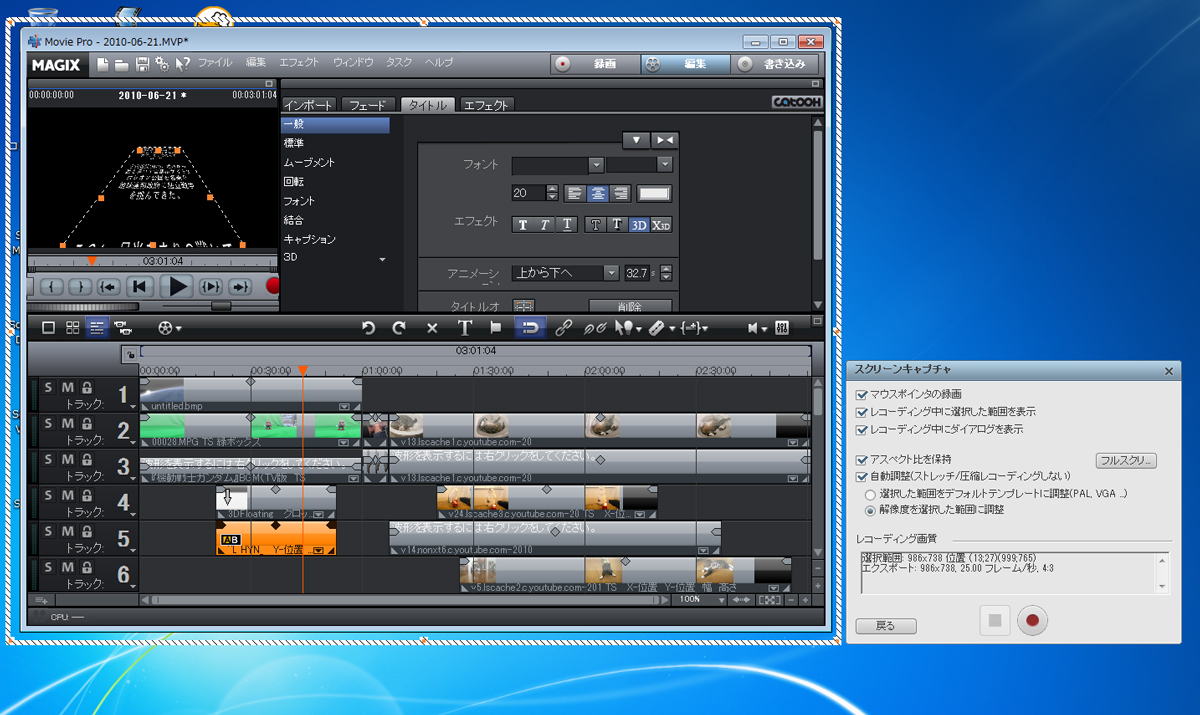Delete object with the X toolbar icon
The height and width of the screenshot is (715, 1200).
coord(432,327)
